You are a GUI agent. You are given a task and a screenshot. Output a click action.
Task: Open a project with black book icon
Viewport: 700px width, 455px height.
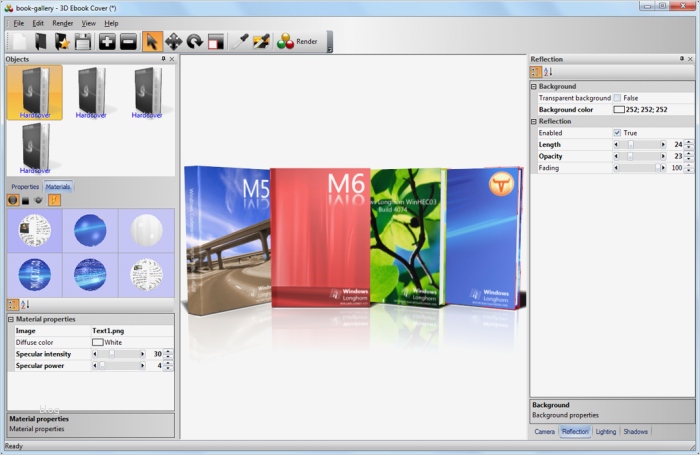pyautogui.click(x=41, y=42)
